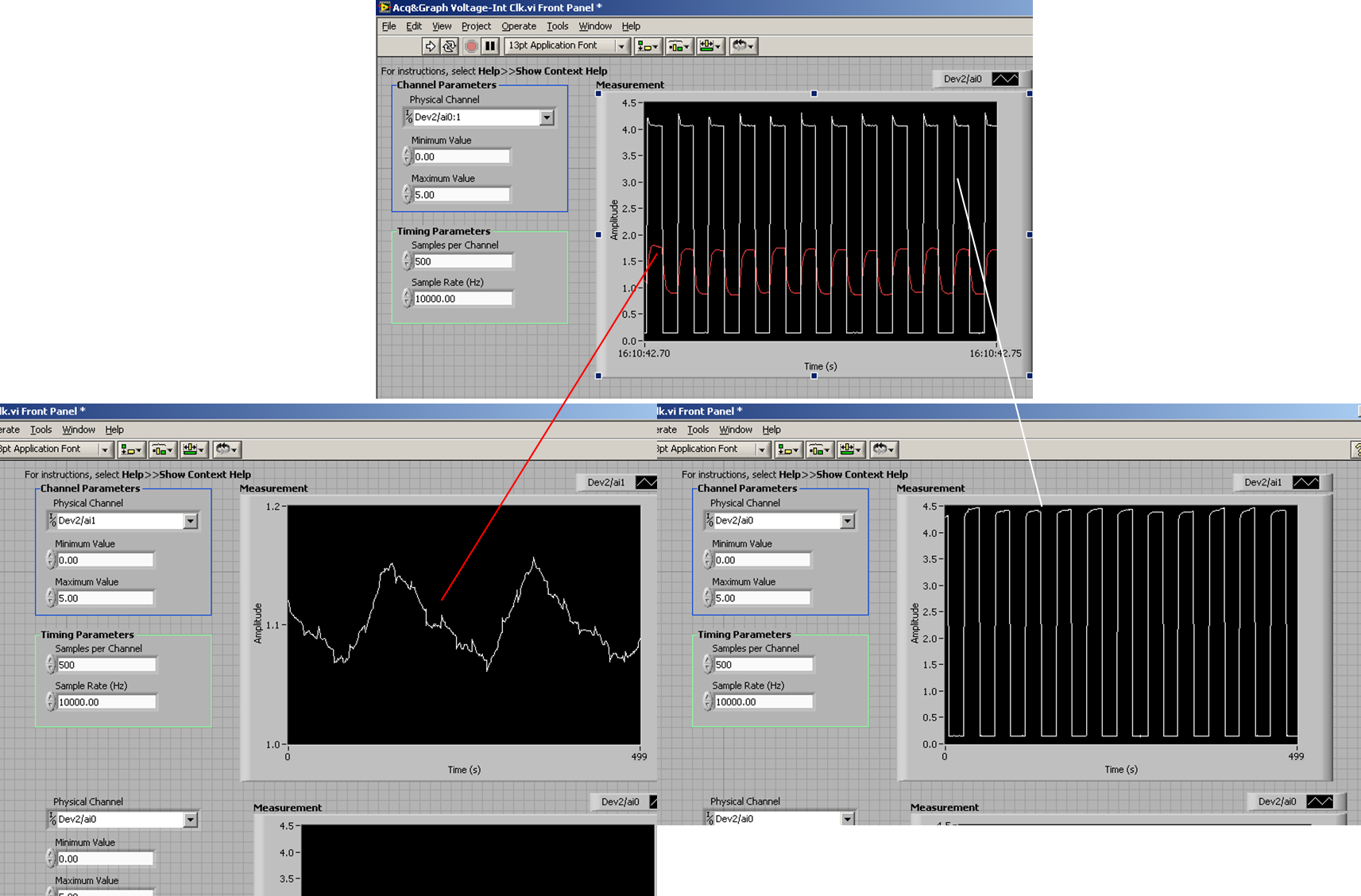
Task: Click Minimum Value stepper in top window
Action: (x=407, y=156)
